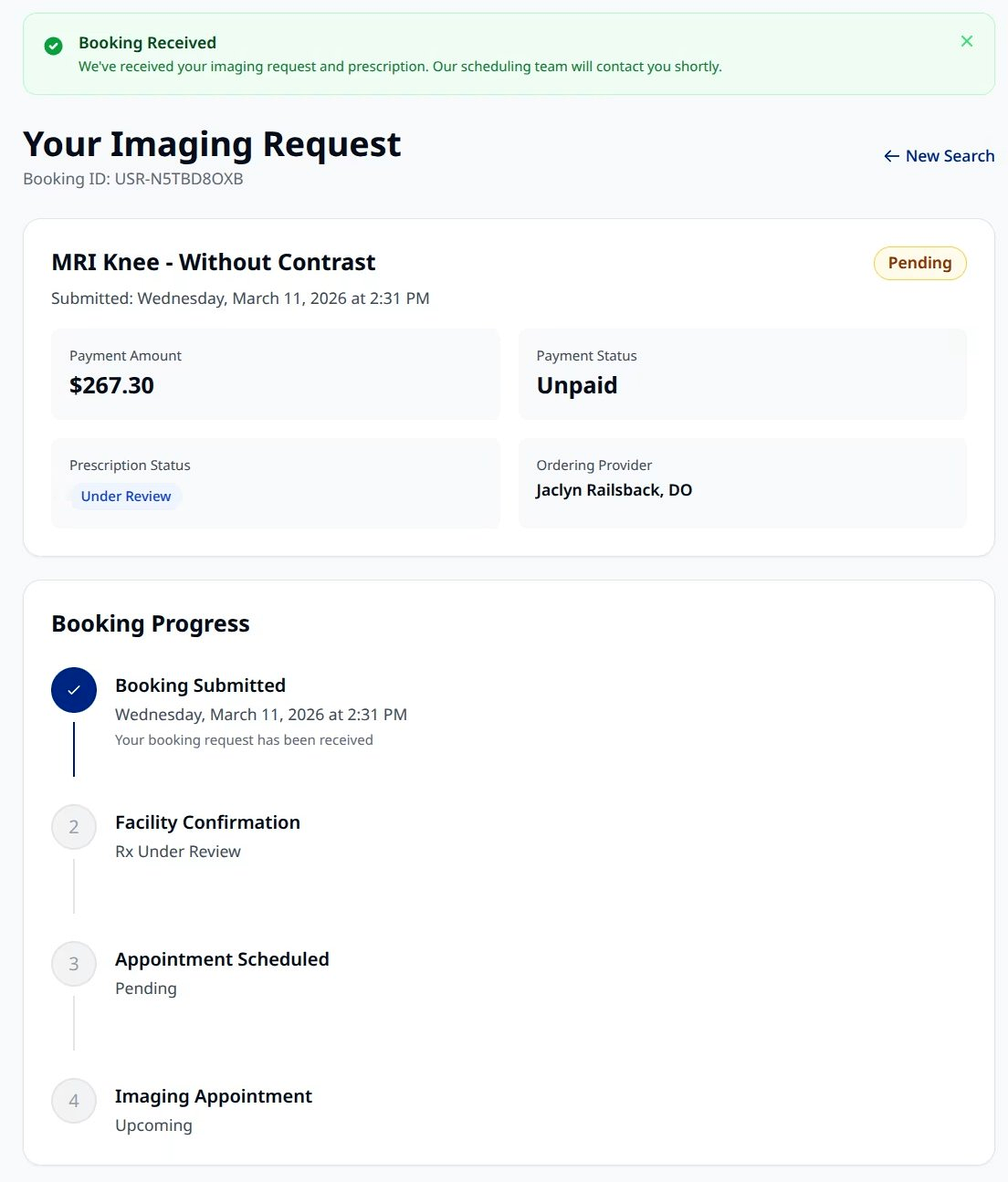Open New Search

(950, 156)
